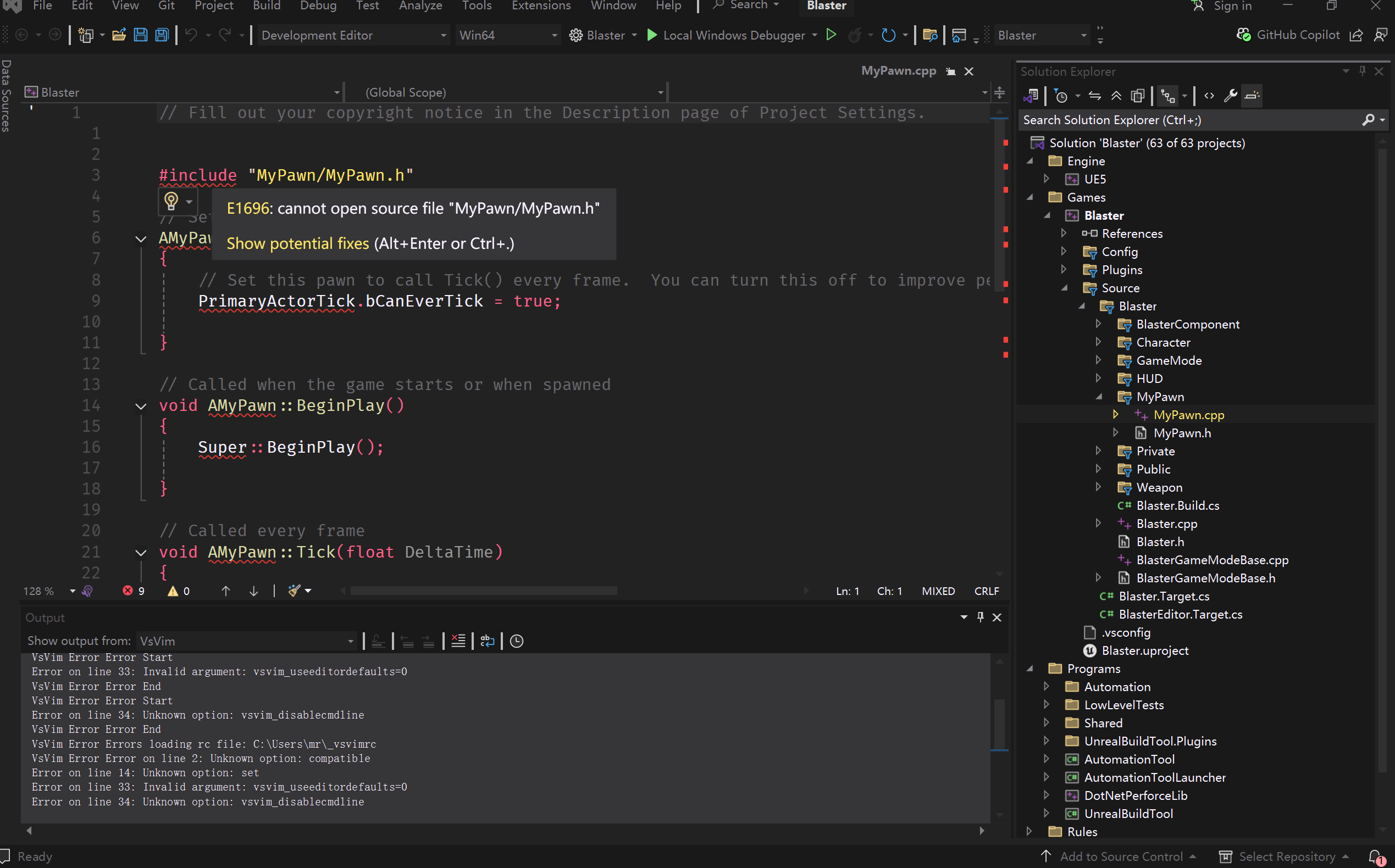Click the Show All Files icon
This screenshot has height=868, width=1395.
[x=1137, y=96]
